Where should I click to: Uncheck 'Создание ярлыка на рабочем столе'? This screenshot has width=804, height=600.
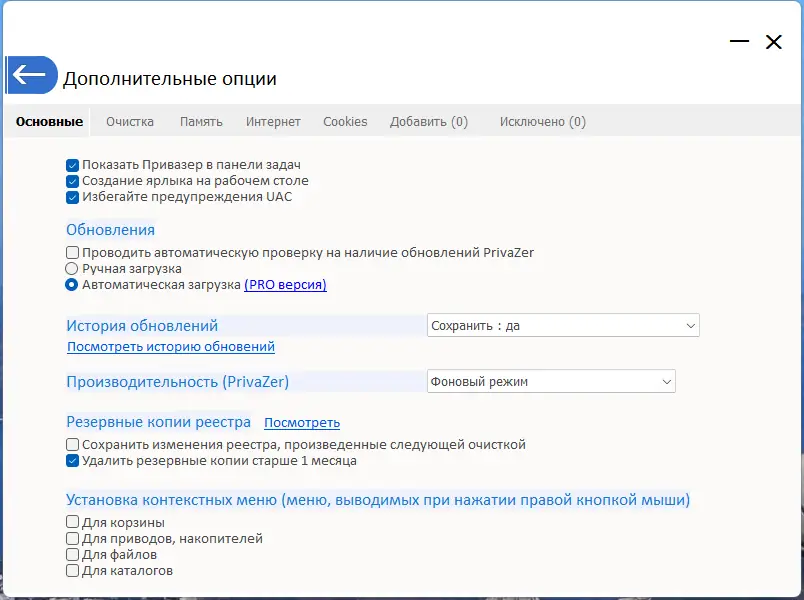[73, 181]
